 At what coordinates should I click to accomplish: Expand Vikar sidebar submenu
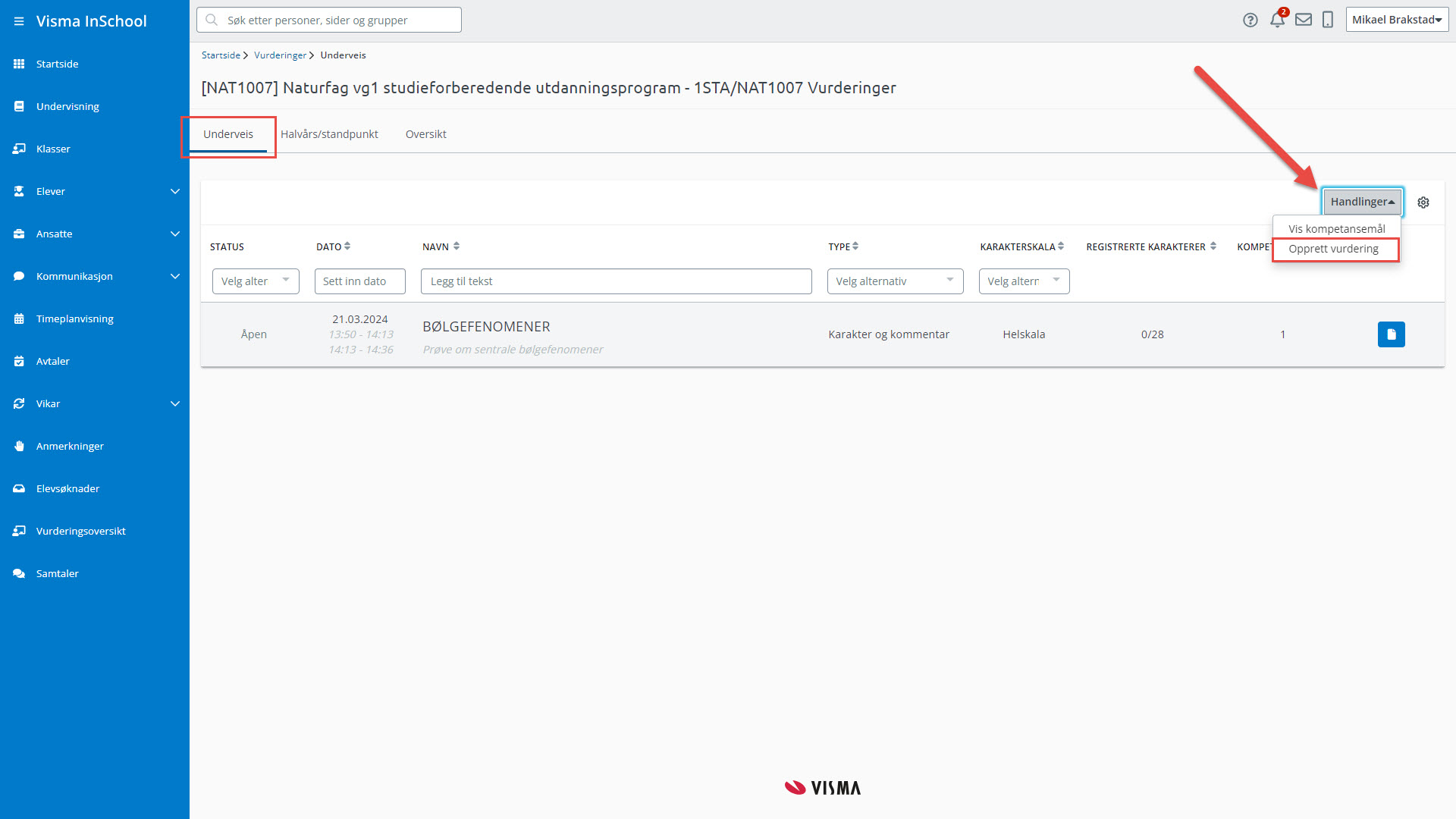(175, 403)
